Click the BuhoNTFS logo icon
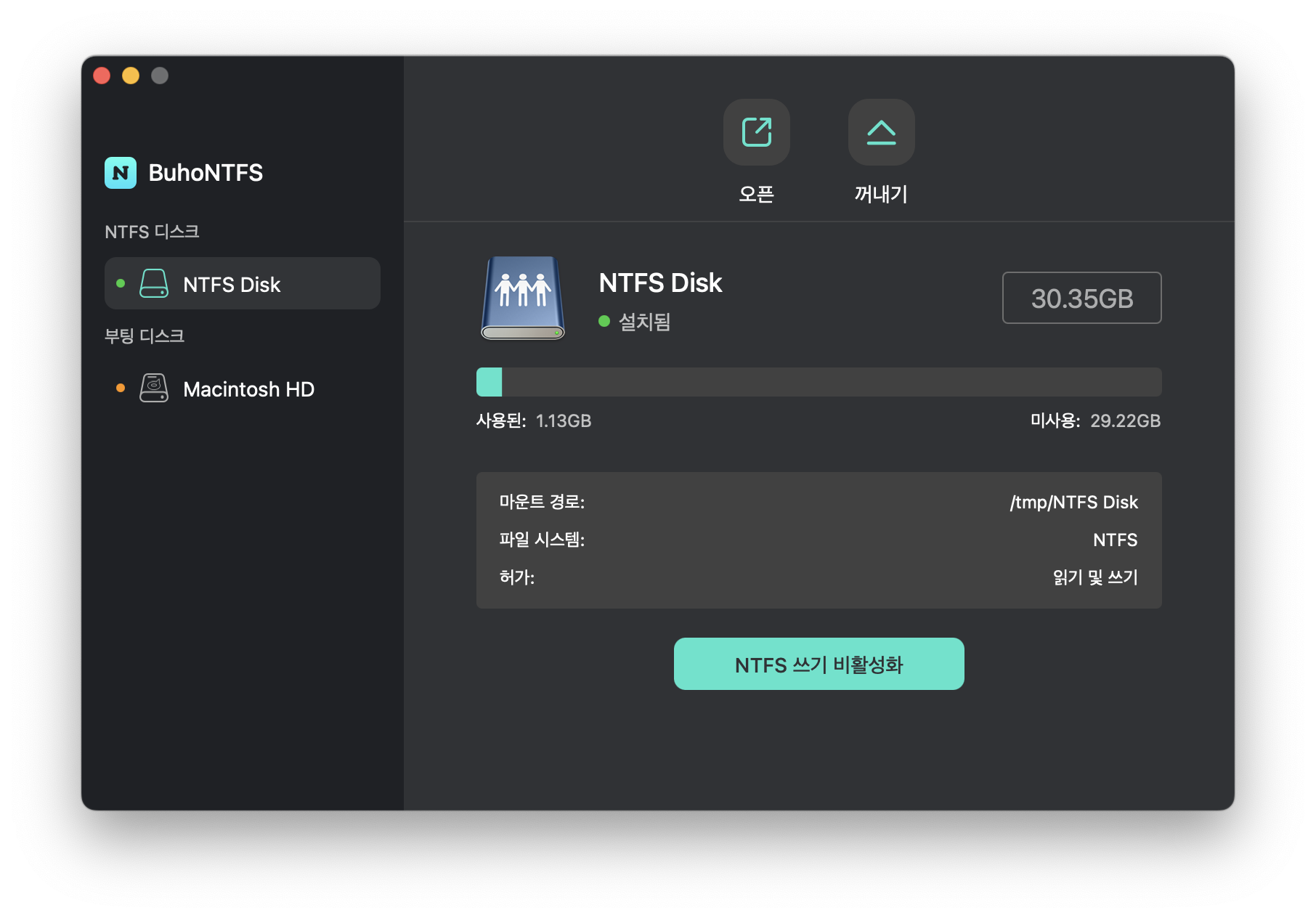The height and width of the screenshot is (918, 1316). point(121,173)
